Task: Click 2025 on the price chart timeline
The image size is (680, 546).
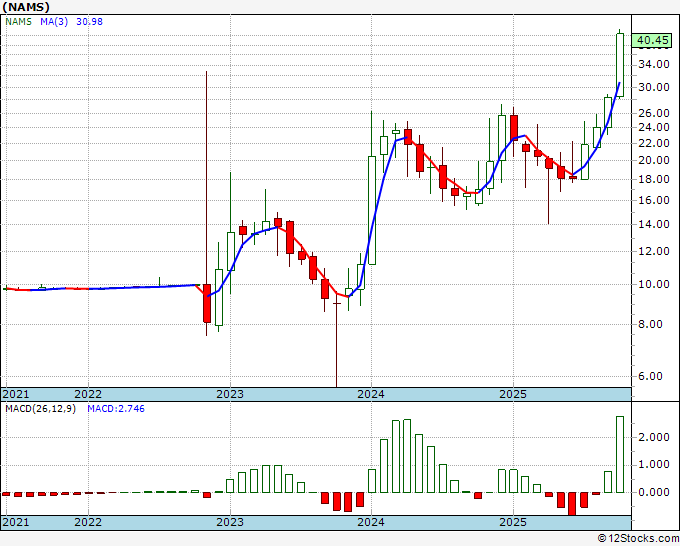Action: tap(513, 394)
